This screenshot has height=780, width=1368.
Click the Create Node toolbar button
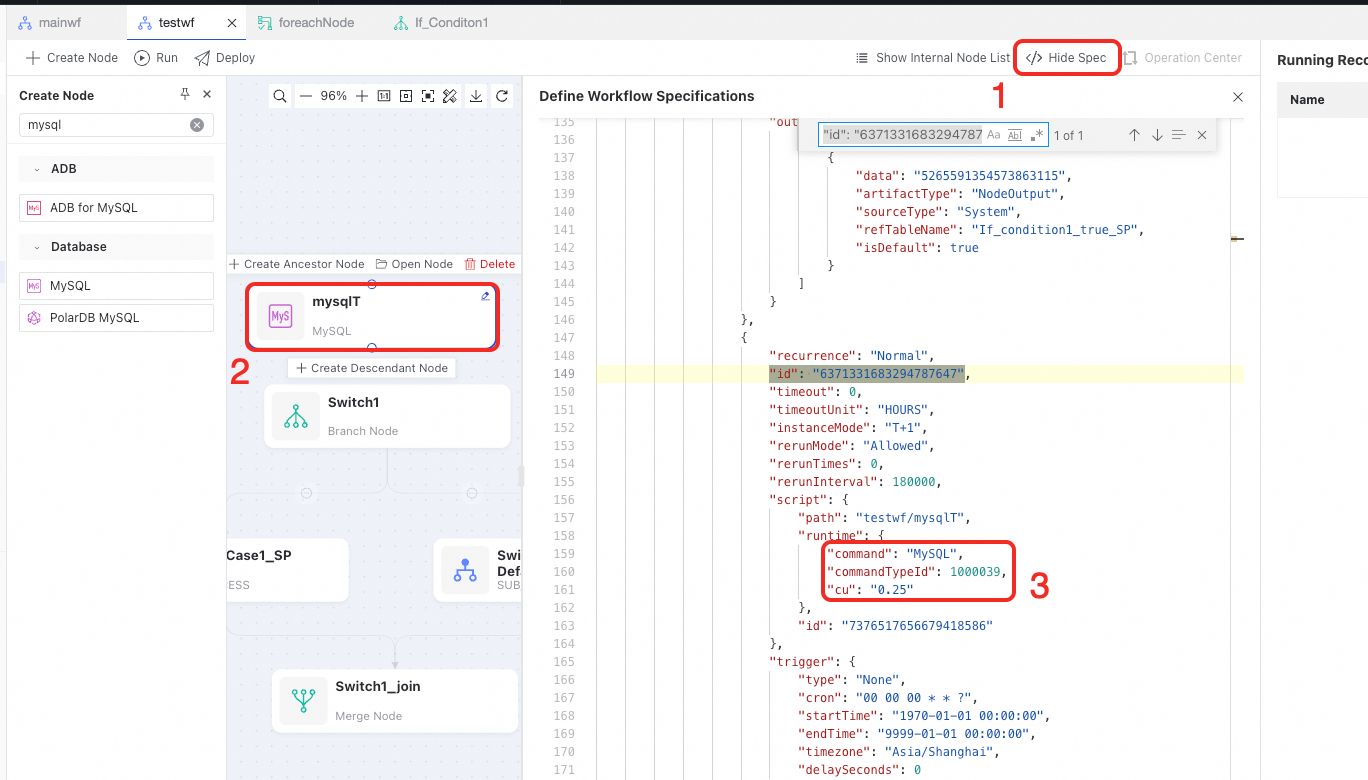[72, 58]
